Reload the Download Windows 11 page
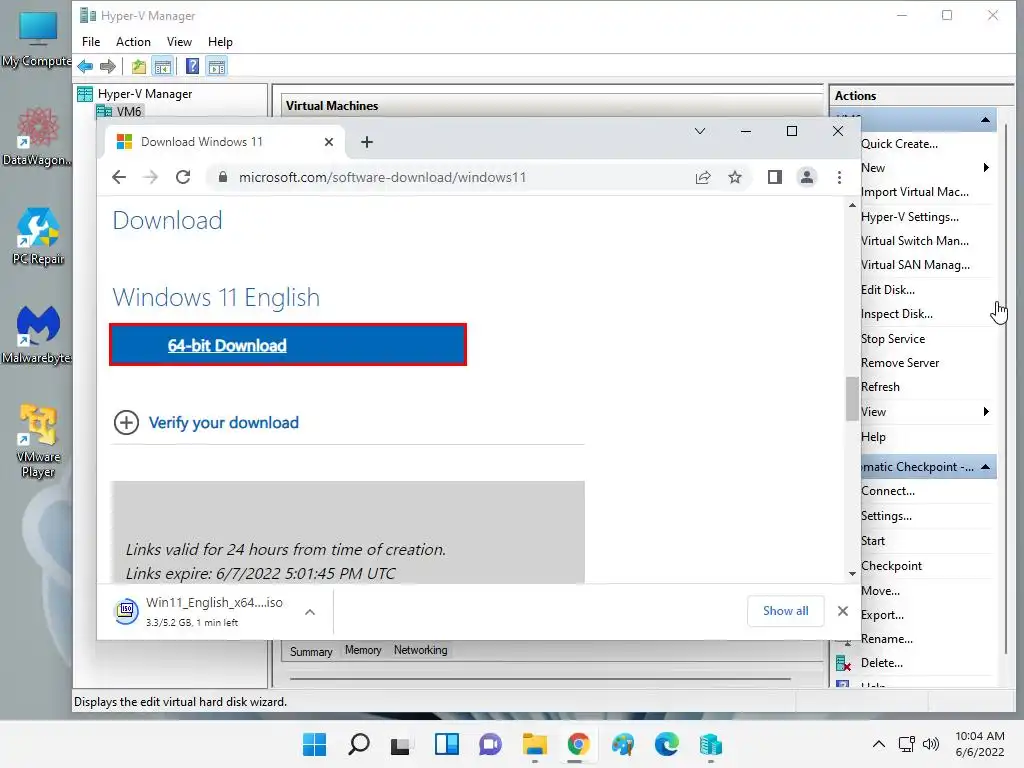Viewport: 1024px width, 768px height. (183, 177)
